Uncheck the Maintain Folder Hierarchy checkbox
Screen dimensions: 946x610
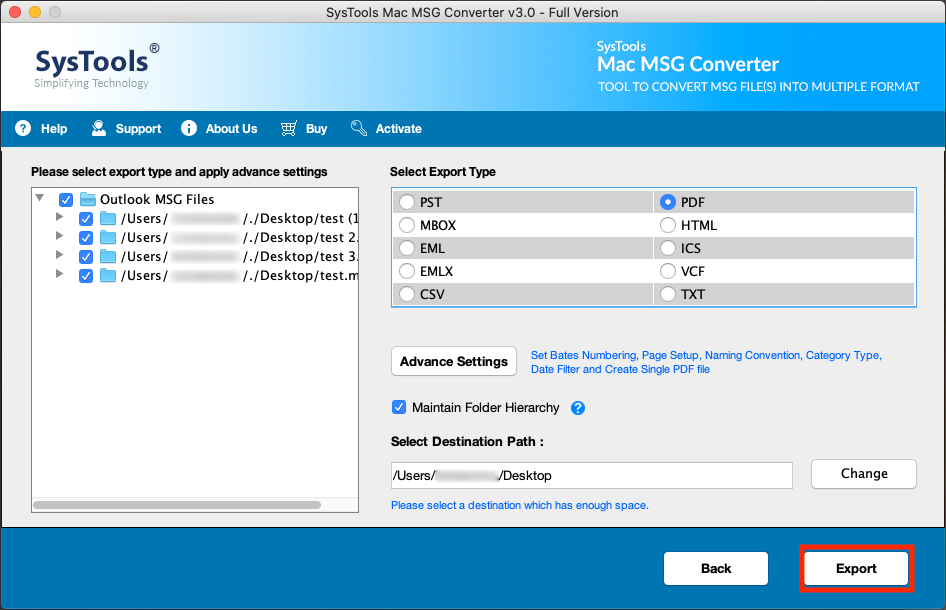coord(398,407)
